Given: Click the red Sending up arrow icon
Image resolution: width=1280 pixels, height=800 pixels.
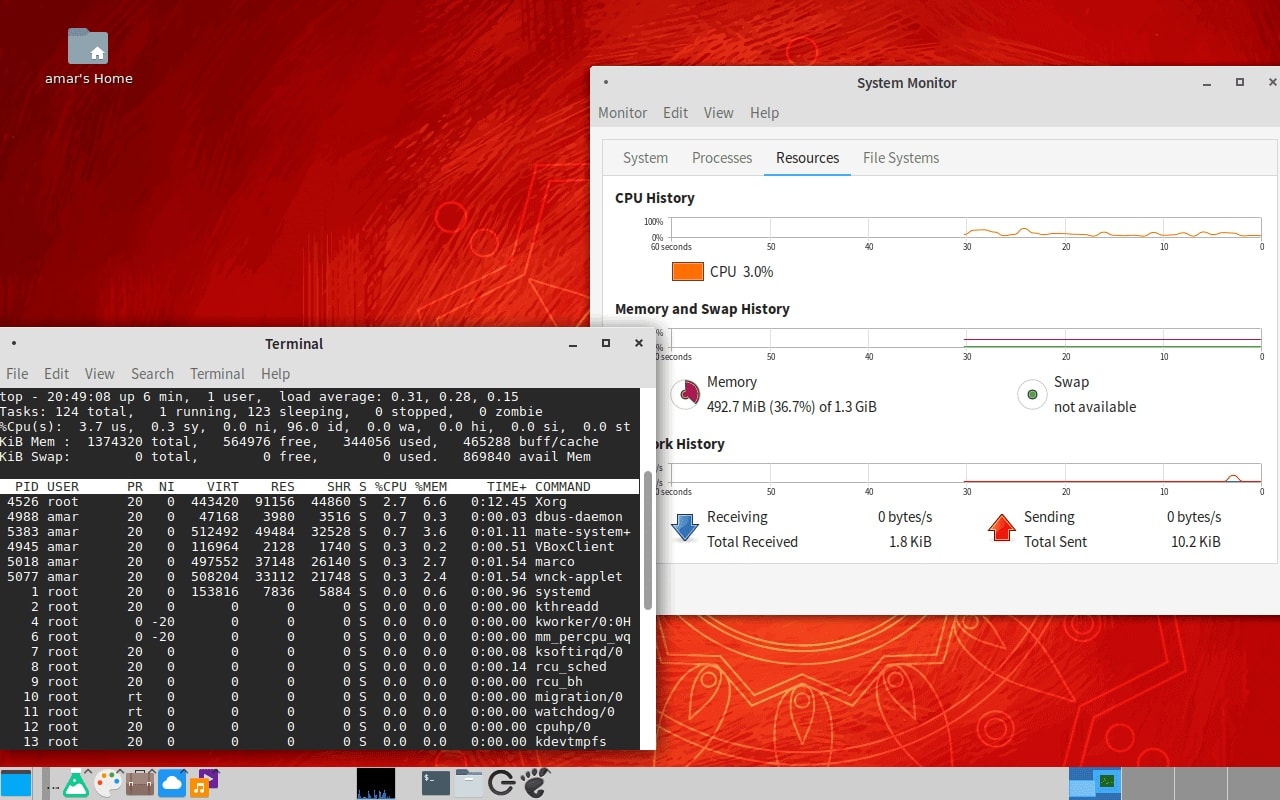Looking at the screenshot, I should 1001,528.
